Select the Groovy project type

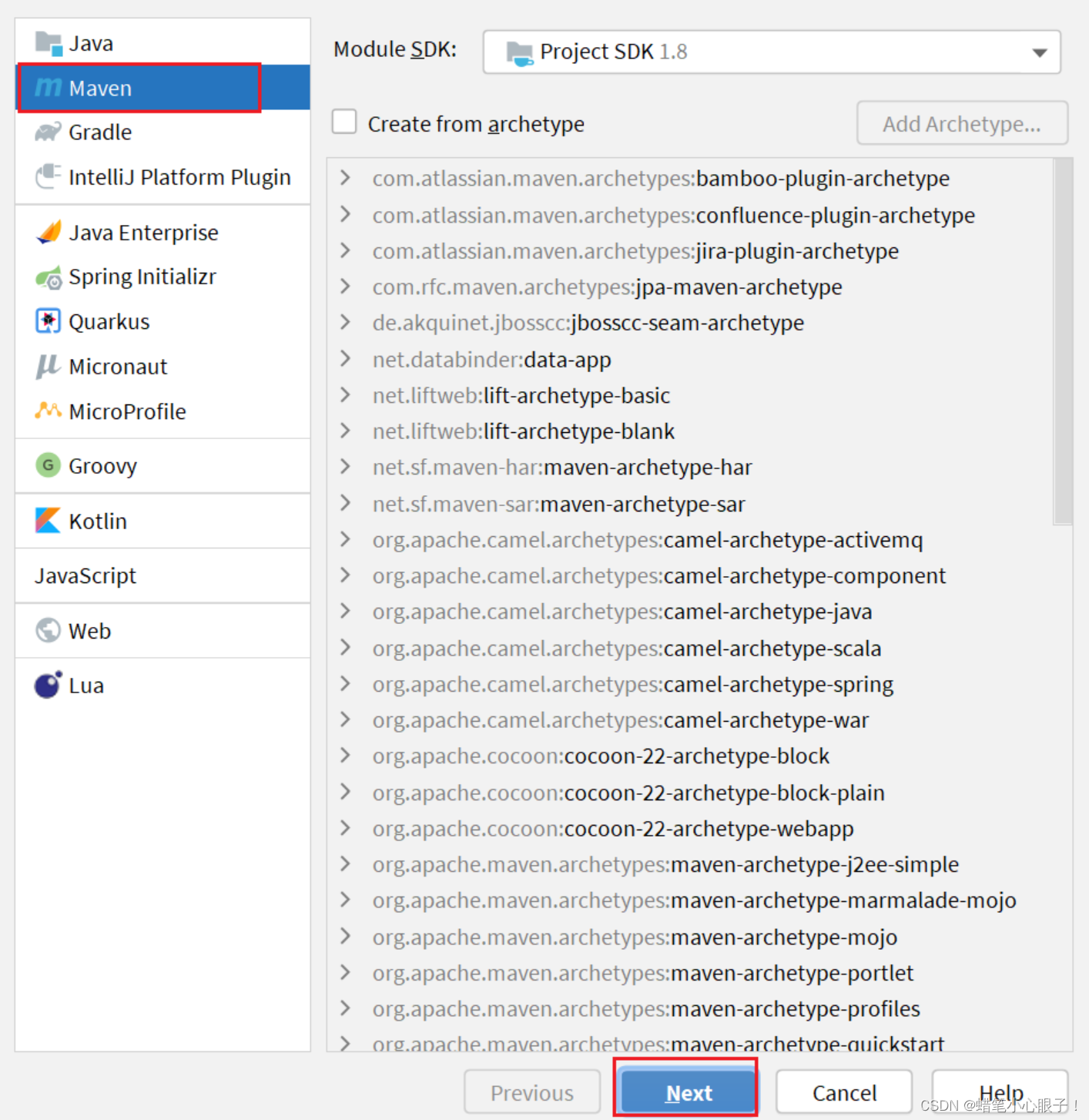coord(102,465)
